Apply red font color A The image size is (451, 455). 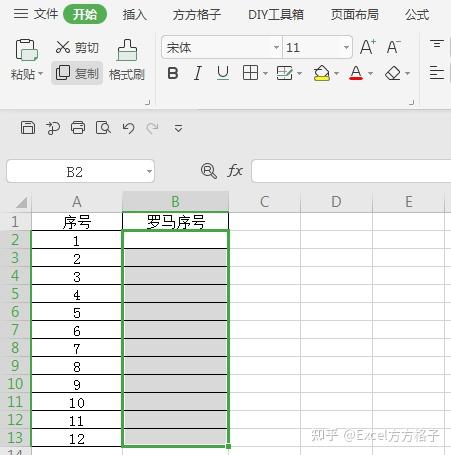[x=356, y=73]
